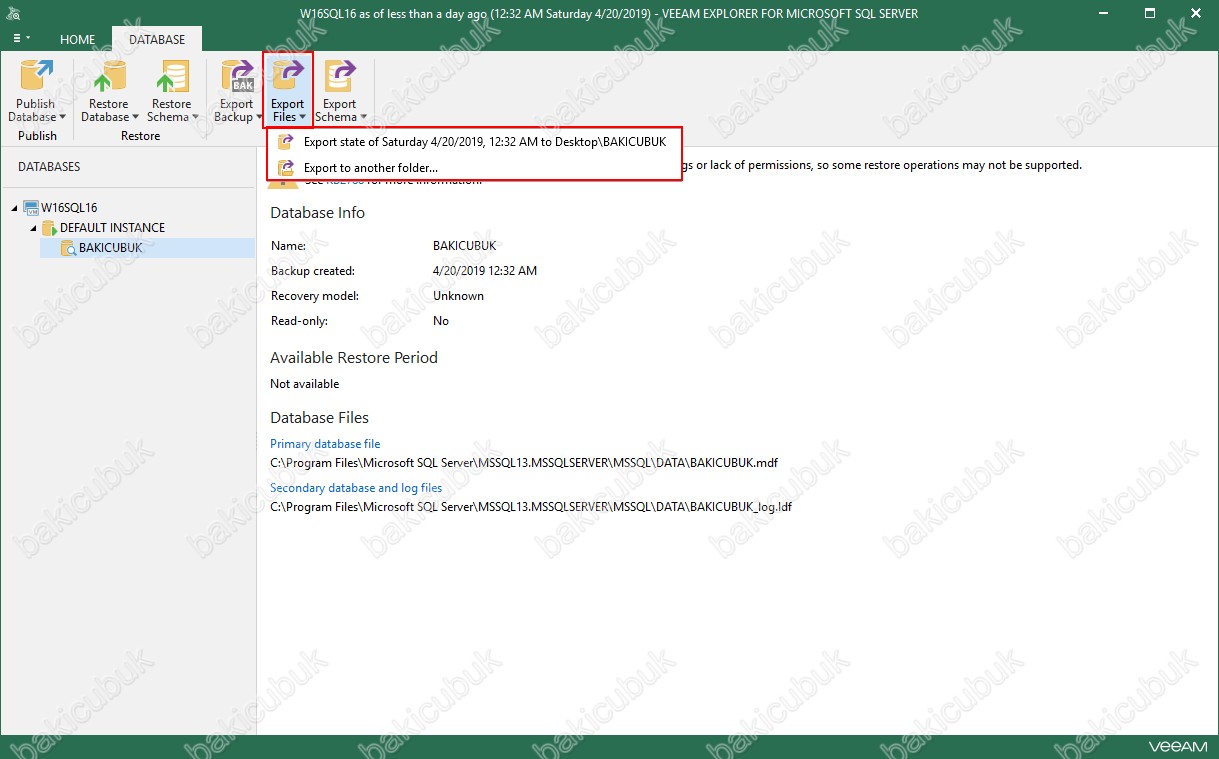Select the BAKICUBUK database in tree

point(110,248)
